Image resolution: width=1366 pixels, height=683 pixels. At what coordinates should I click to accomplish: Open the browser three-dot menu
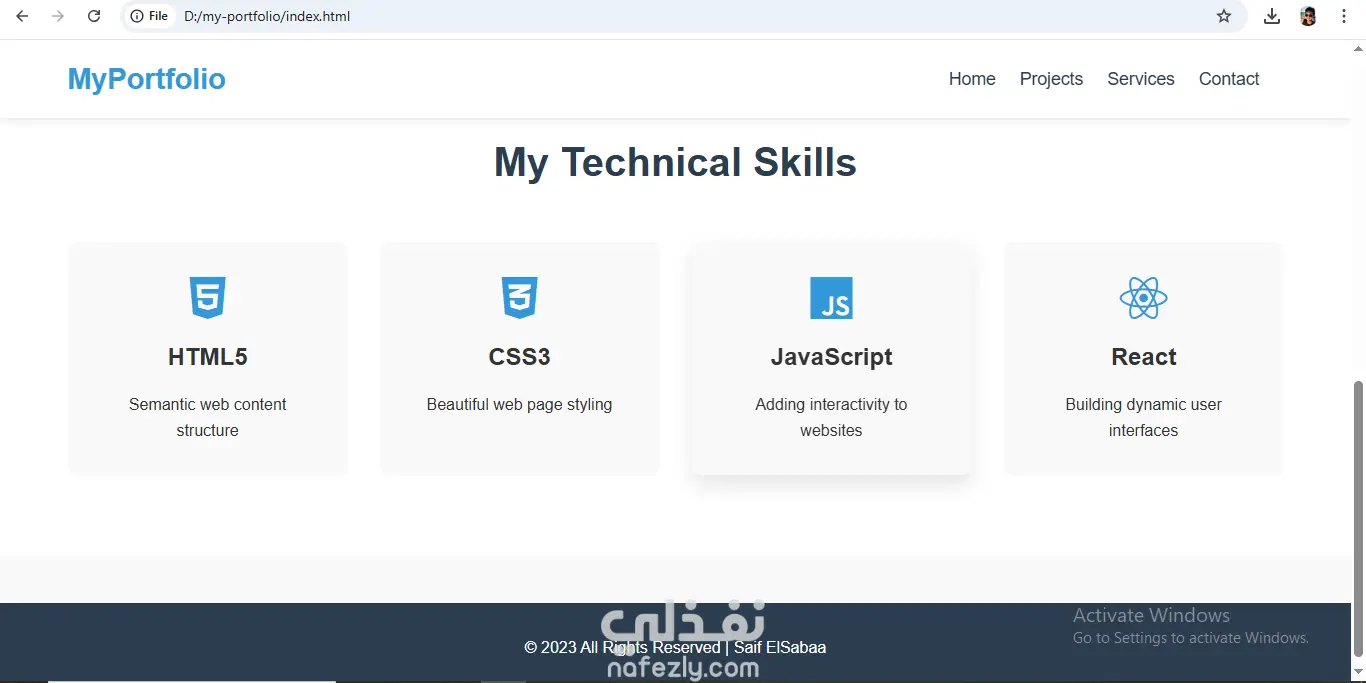1344,16
